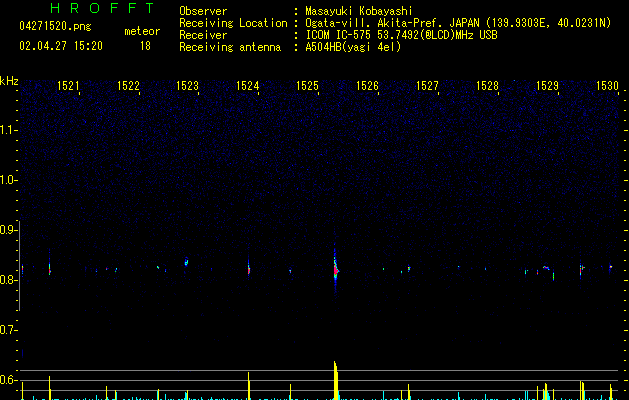Screen dimensions: 629x400
Task: Click the yellow intensity bar at 1524
Action: 249,386
